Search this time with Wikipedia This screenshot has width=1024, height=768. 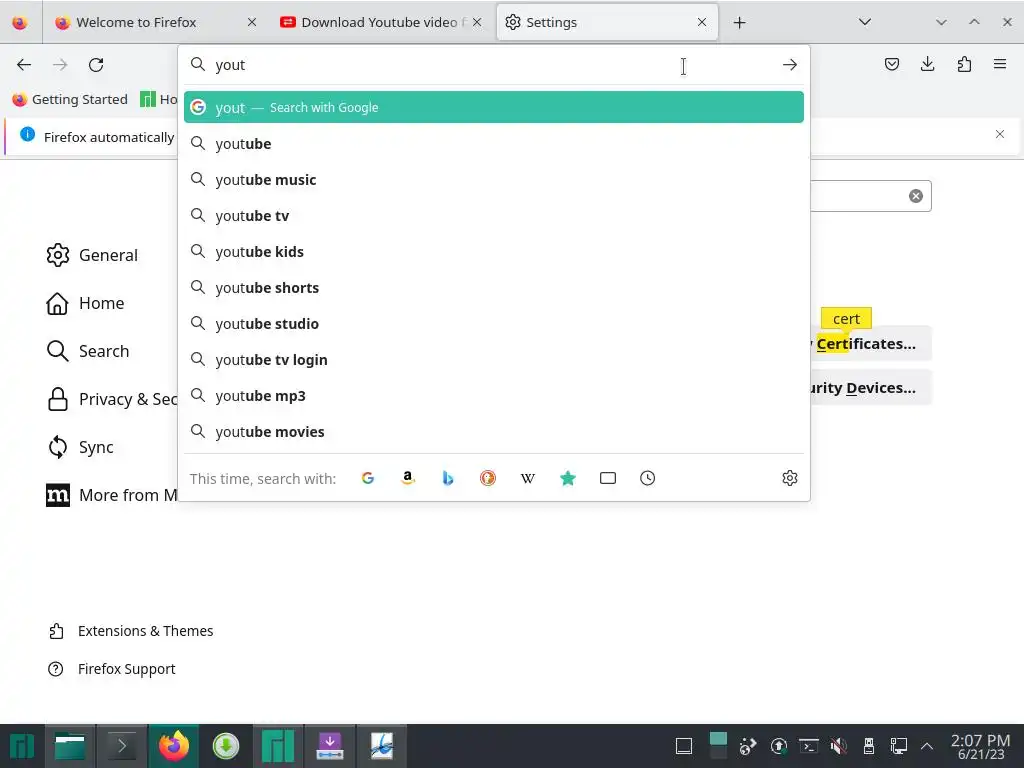[528, 478]
